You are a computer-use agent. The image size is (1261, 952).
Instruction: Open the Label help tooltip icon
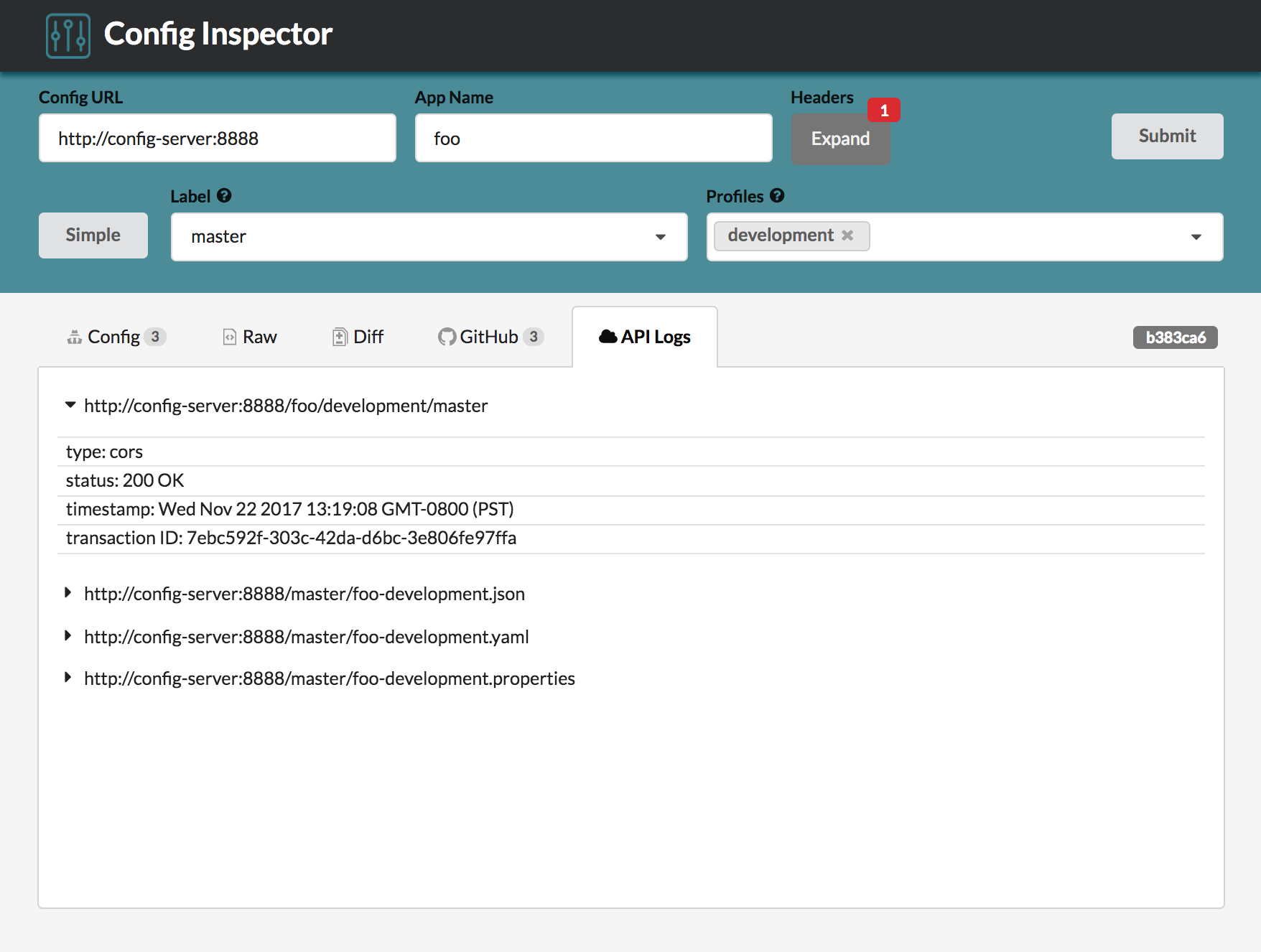pos(223,195)
